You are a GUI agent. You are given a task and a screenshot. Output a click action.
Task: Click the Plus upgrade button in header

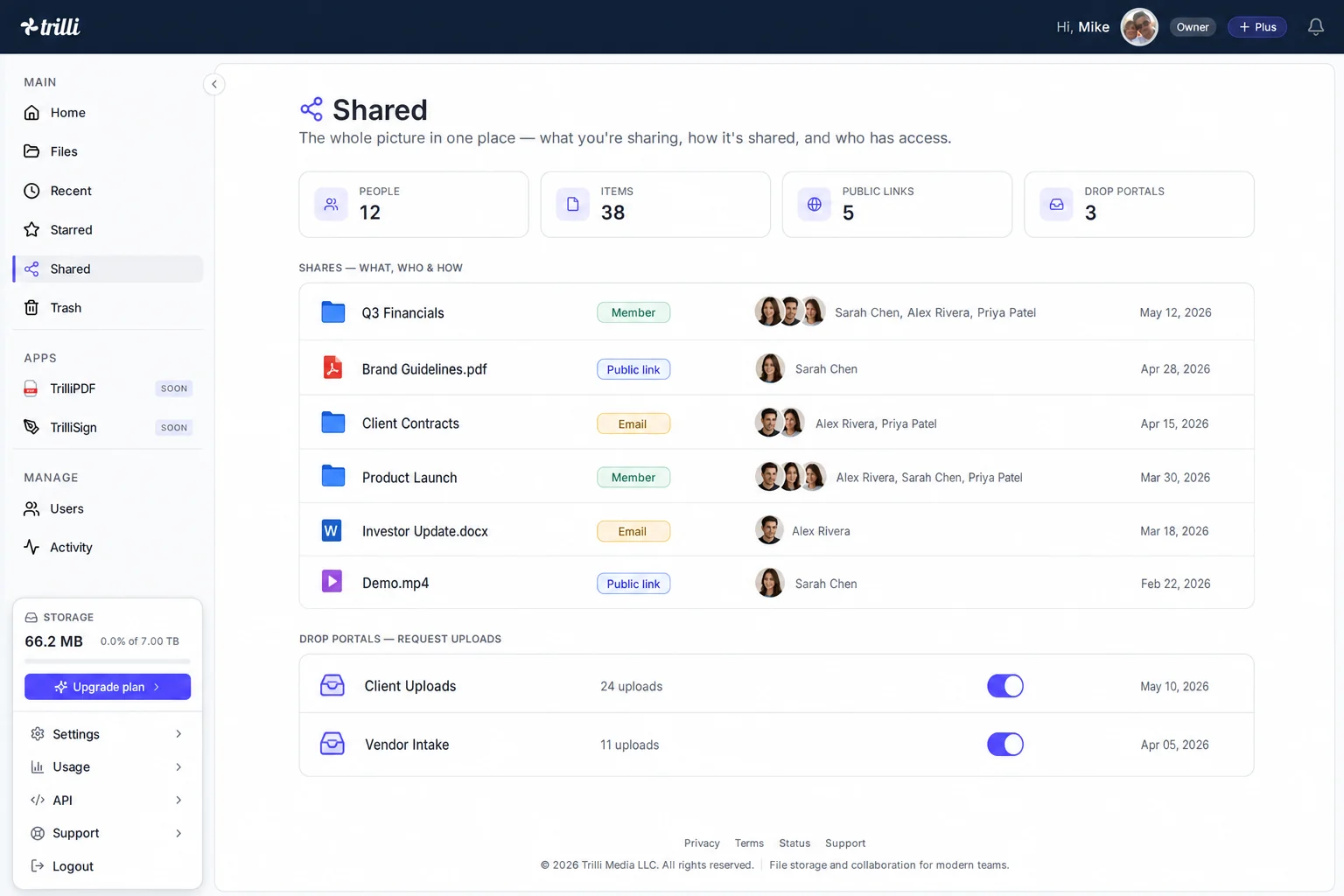1257,27
